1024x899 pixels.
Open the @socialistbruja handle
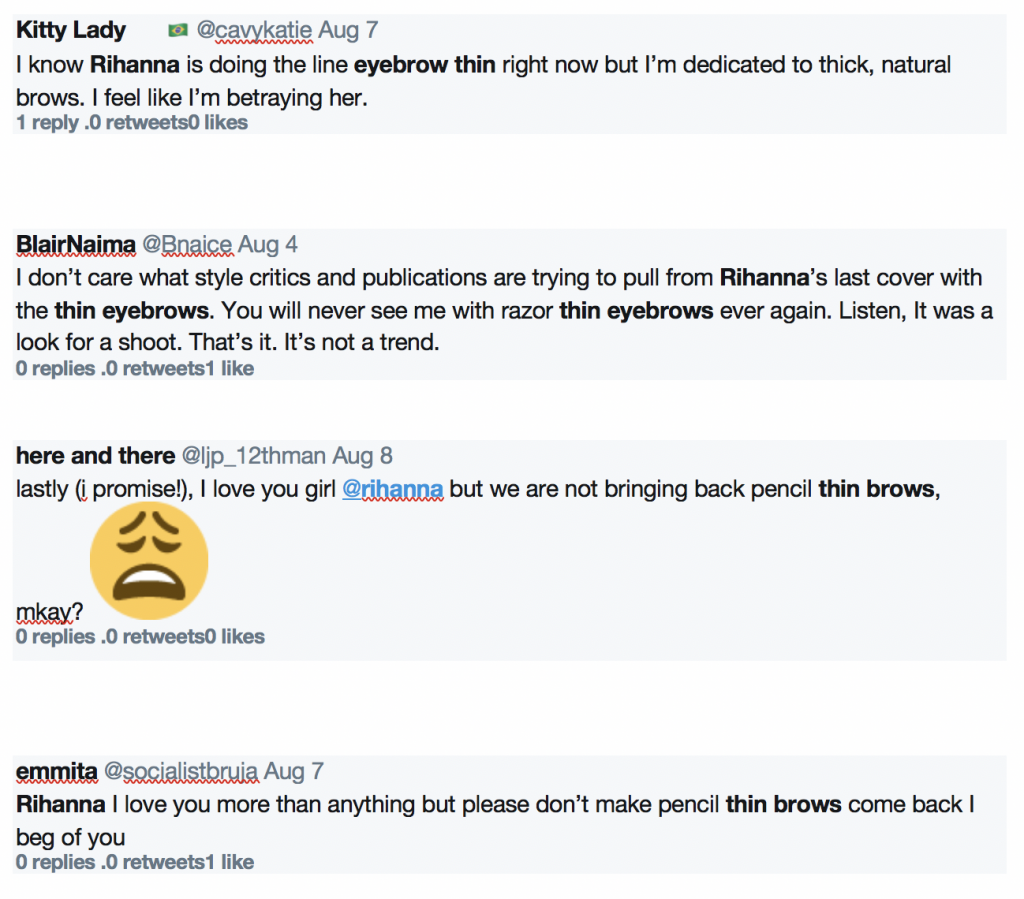[181, 771]
